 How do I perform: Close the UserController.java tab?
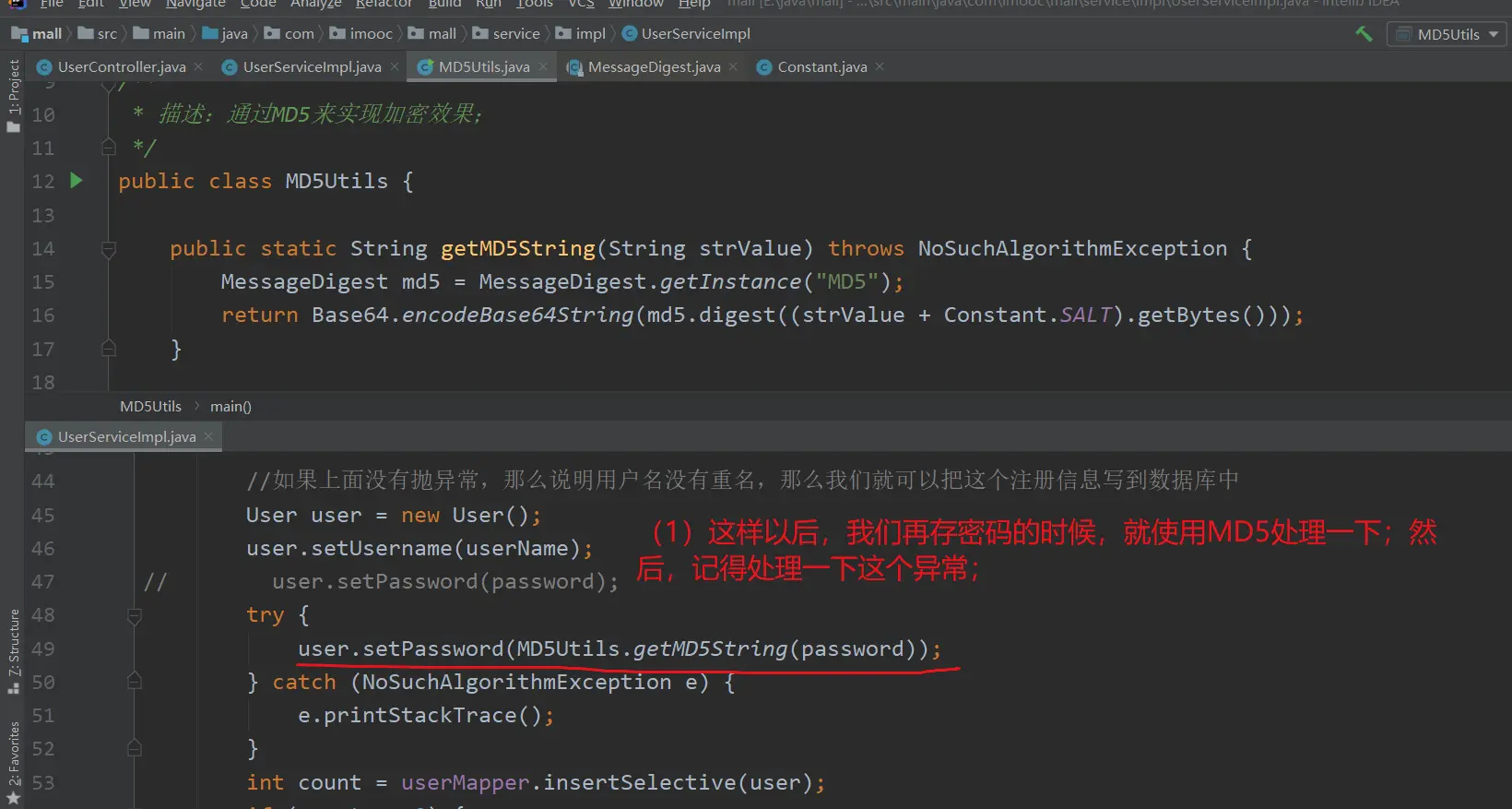click(198, 66)
